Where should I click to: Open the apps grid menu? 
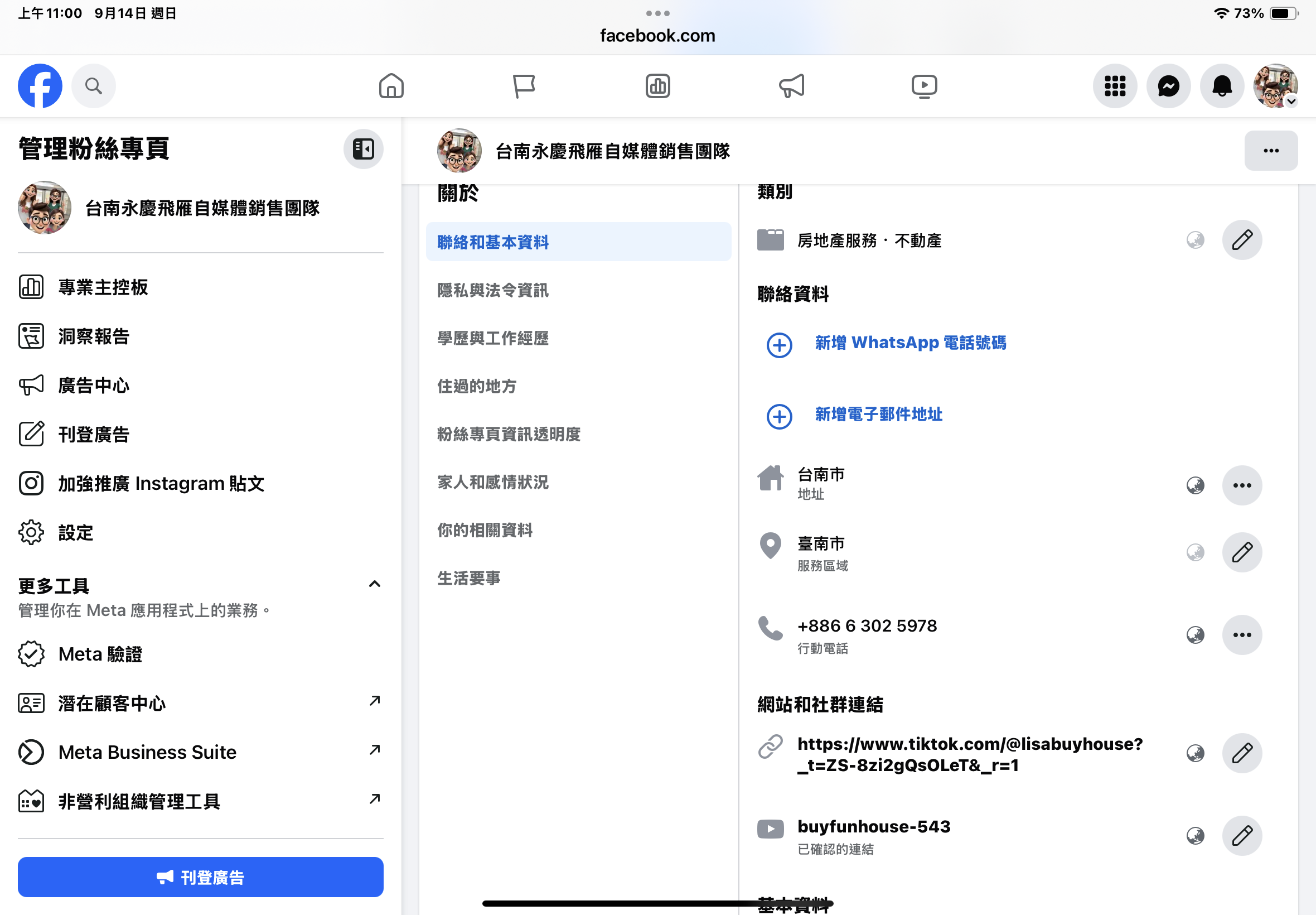pos(1114,86)
